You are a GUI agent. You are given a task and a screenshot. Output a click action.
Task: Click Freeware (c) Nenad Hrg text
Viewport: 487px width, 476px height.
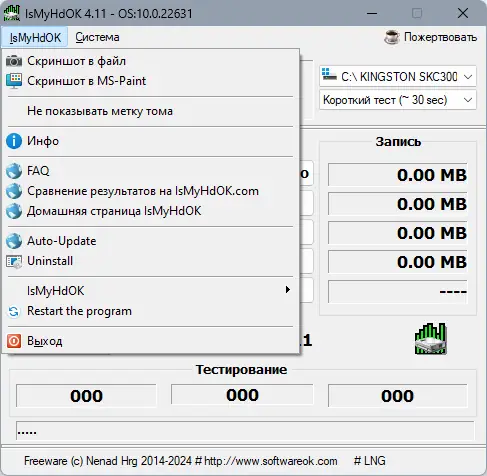(80, 461)
